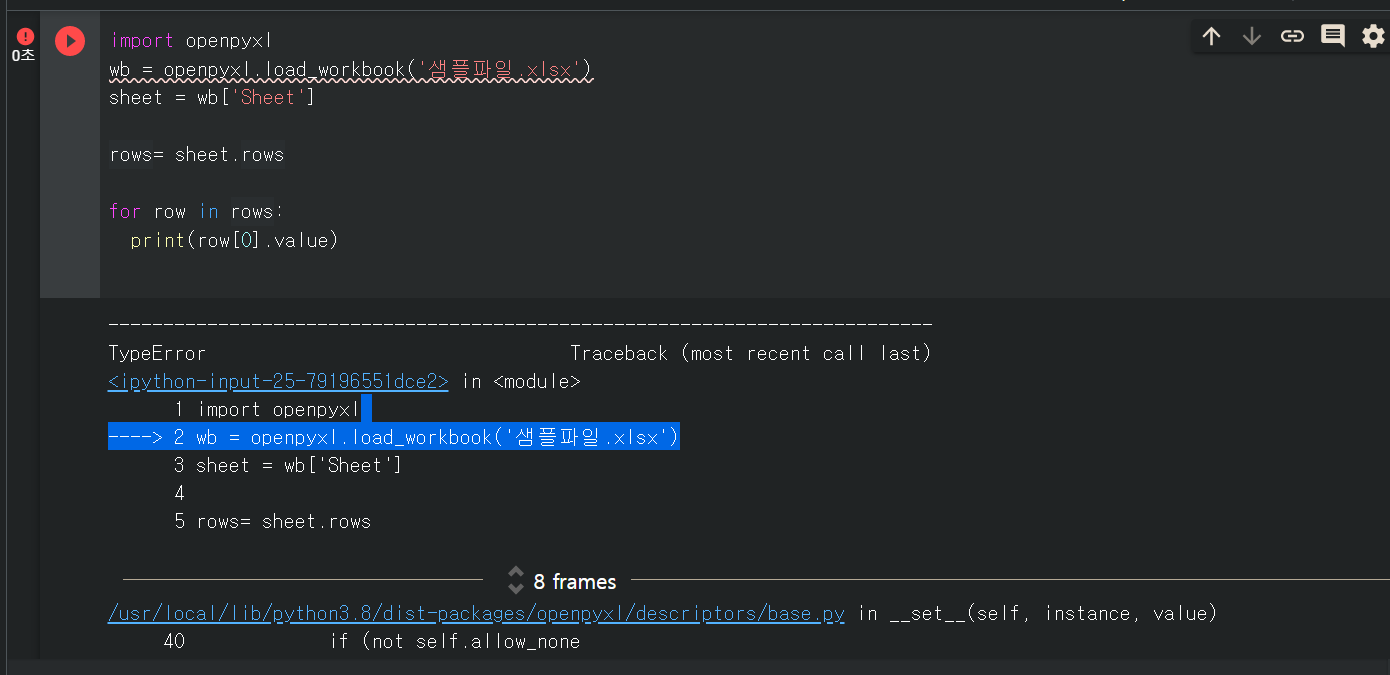Copy the link to this cell
This screenshot has height=675, width=1390.
[x=1292, y=37]
